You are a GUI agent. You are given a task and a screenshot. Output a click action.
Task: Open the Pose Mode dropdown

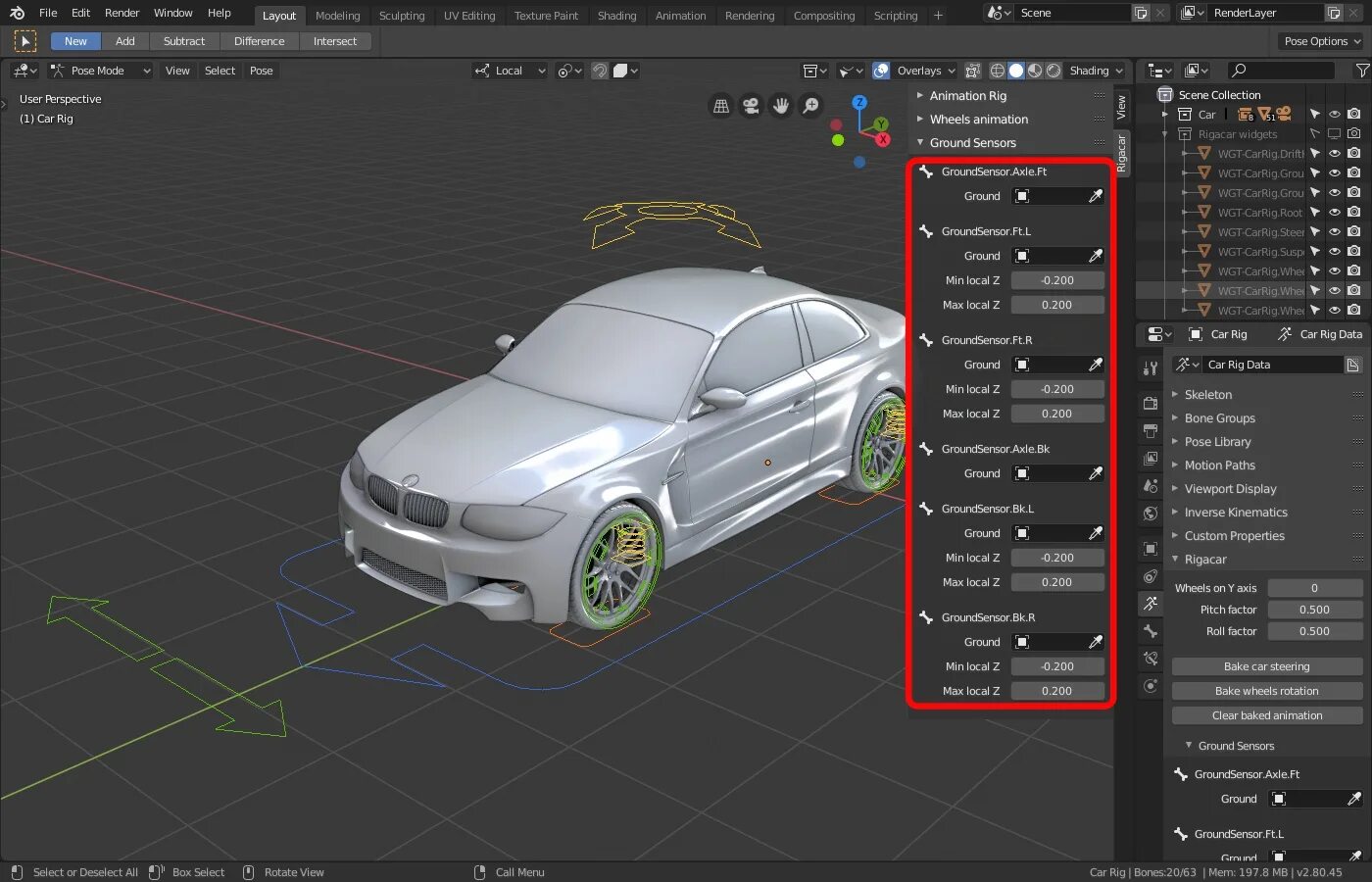[x=100, y=71]
